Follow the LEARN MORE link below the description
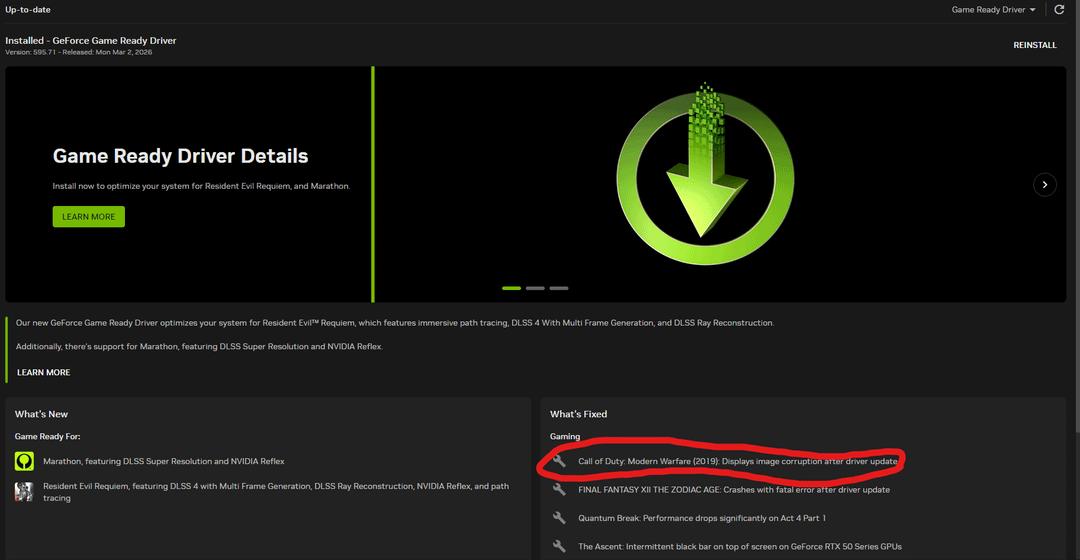 pos(44,373)
